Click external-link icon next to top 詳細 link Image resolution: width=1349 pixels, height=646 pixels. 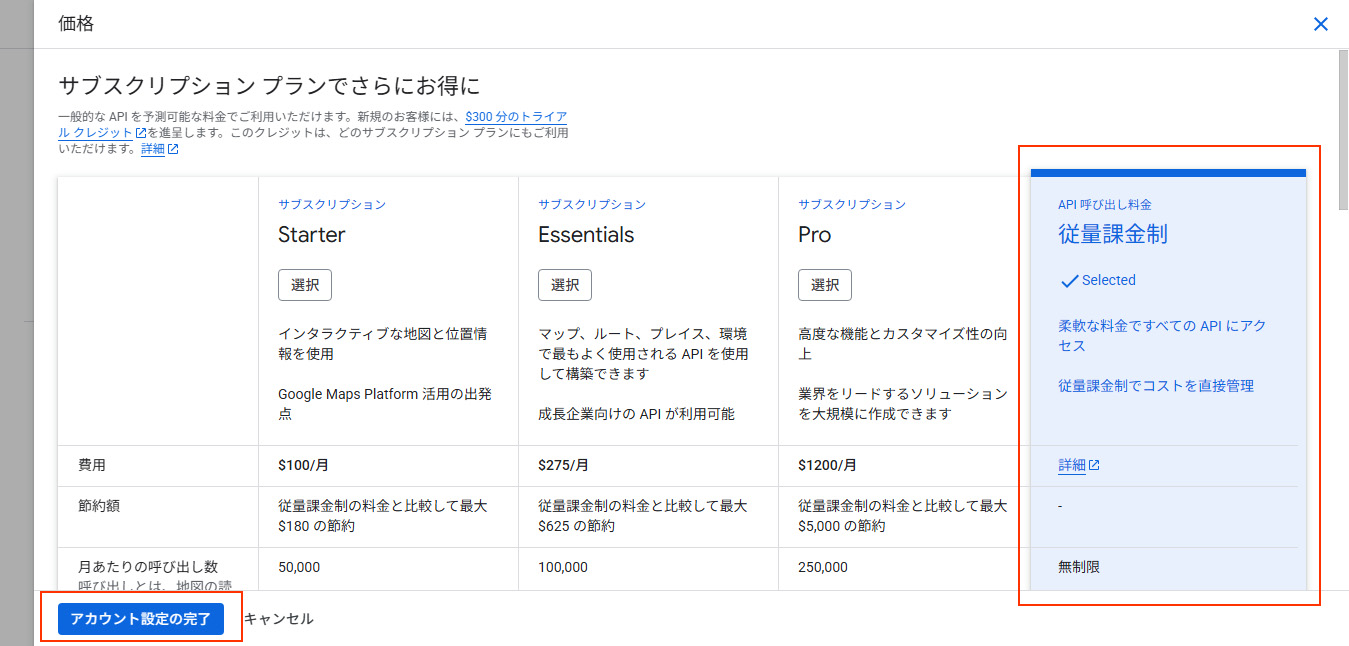point(173,149)
